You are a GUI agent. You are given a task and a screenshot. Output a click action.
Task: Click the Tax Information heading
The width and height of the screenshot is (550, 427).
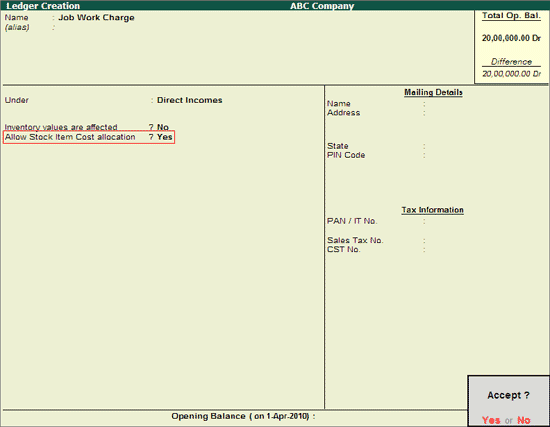click(432, 210)
